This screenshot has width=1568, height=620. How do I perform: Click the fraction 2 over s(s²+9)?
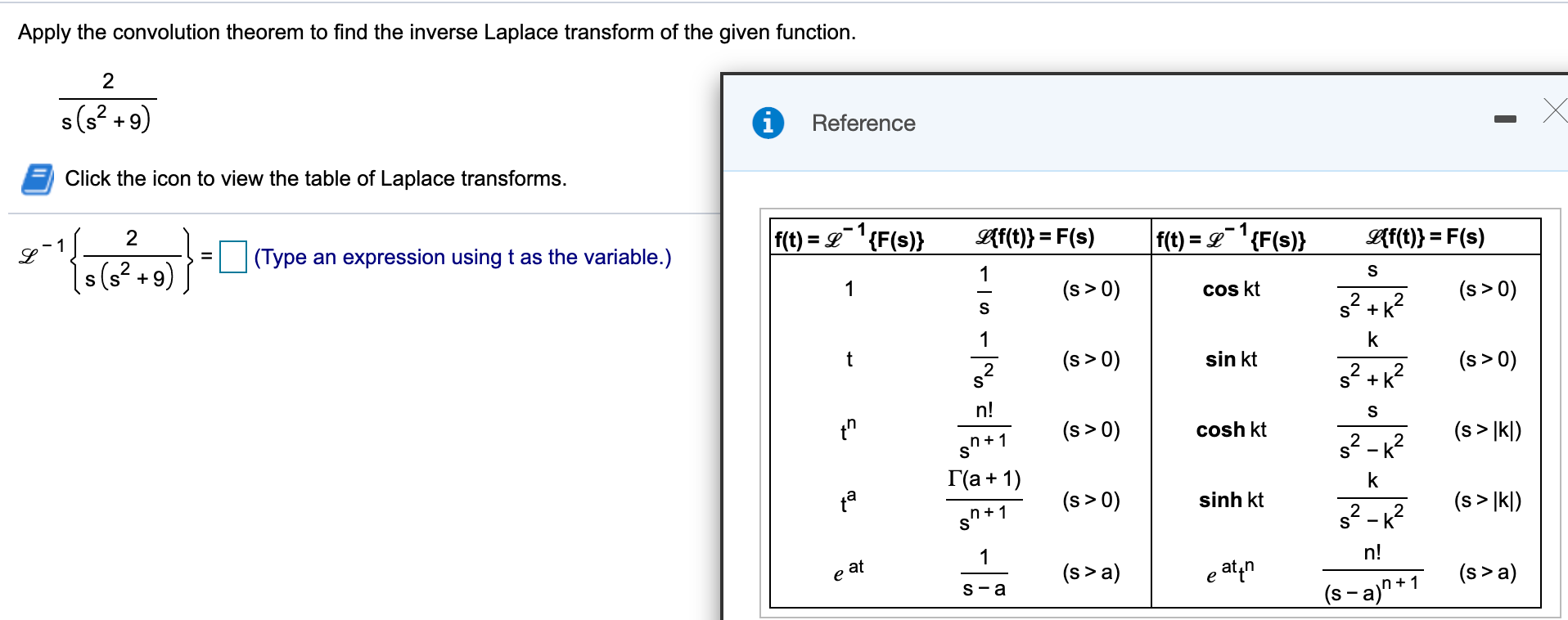click(x=107, y=98)
